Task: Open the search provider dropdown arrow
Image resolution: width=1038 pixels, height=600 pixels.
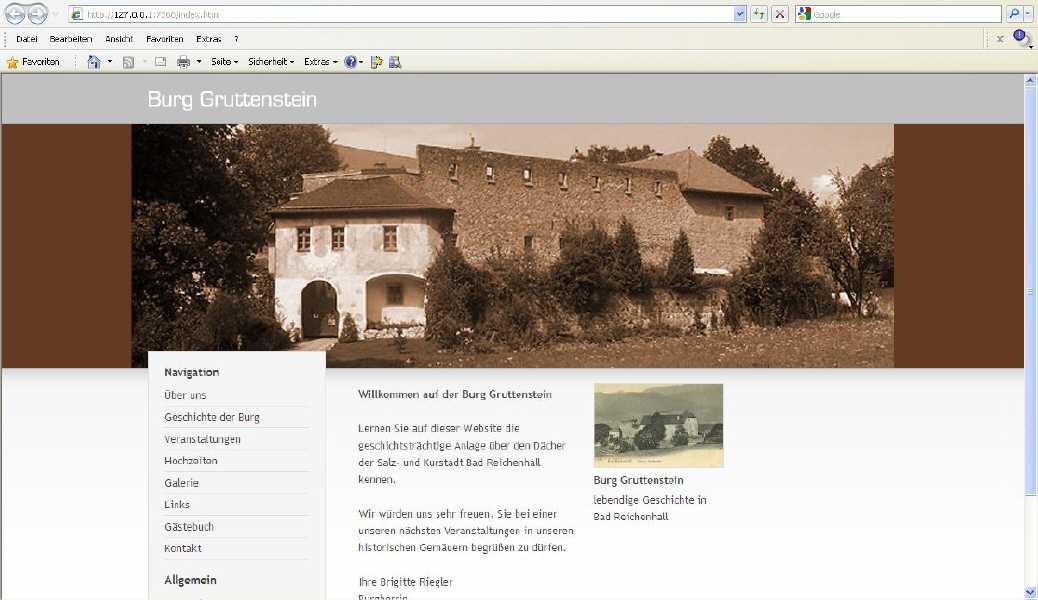Action: click(x=1027, y=14)
